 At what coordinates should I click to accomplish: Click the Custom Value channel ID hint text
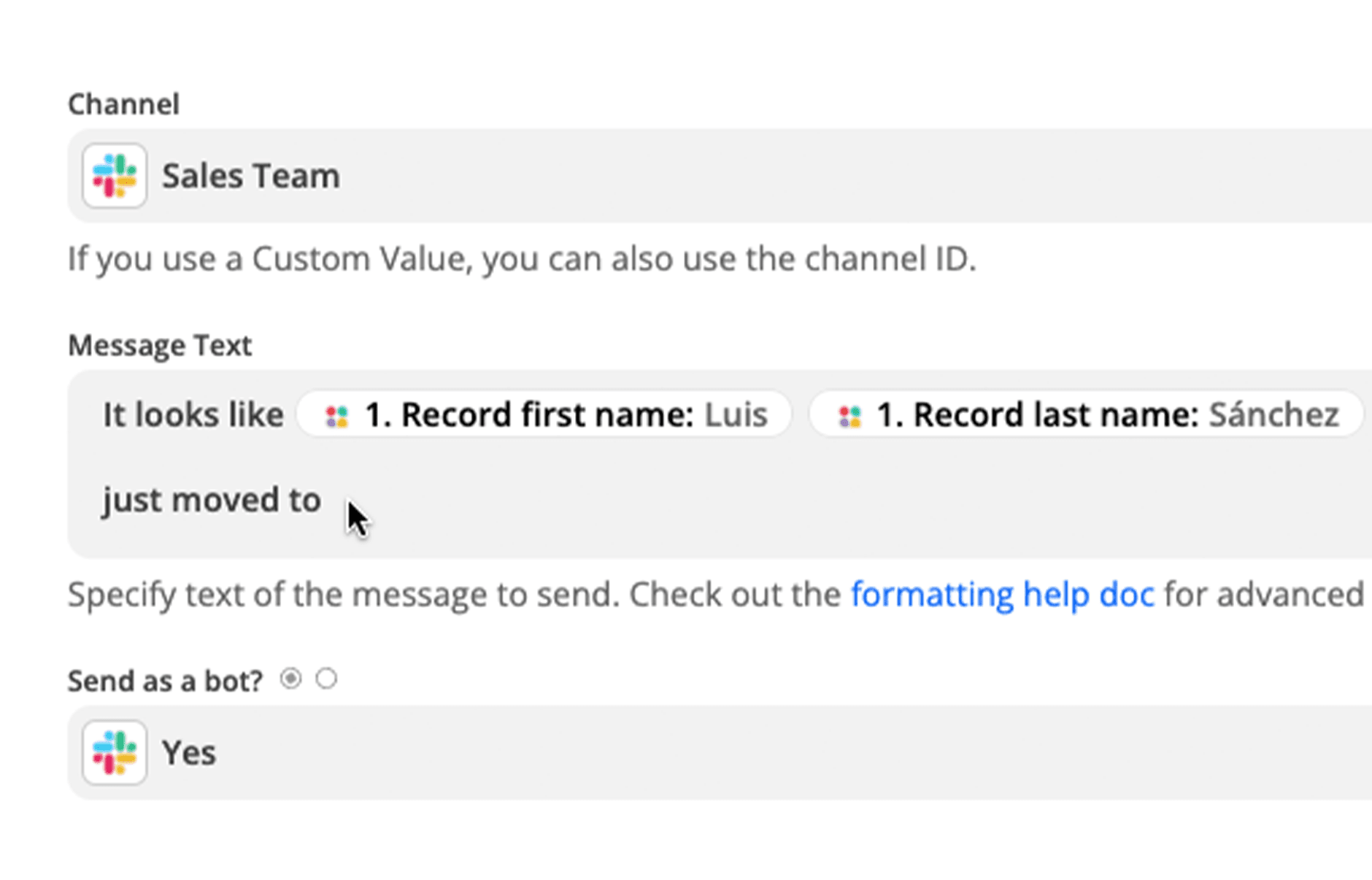coord(522,259)
